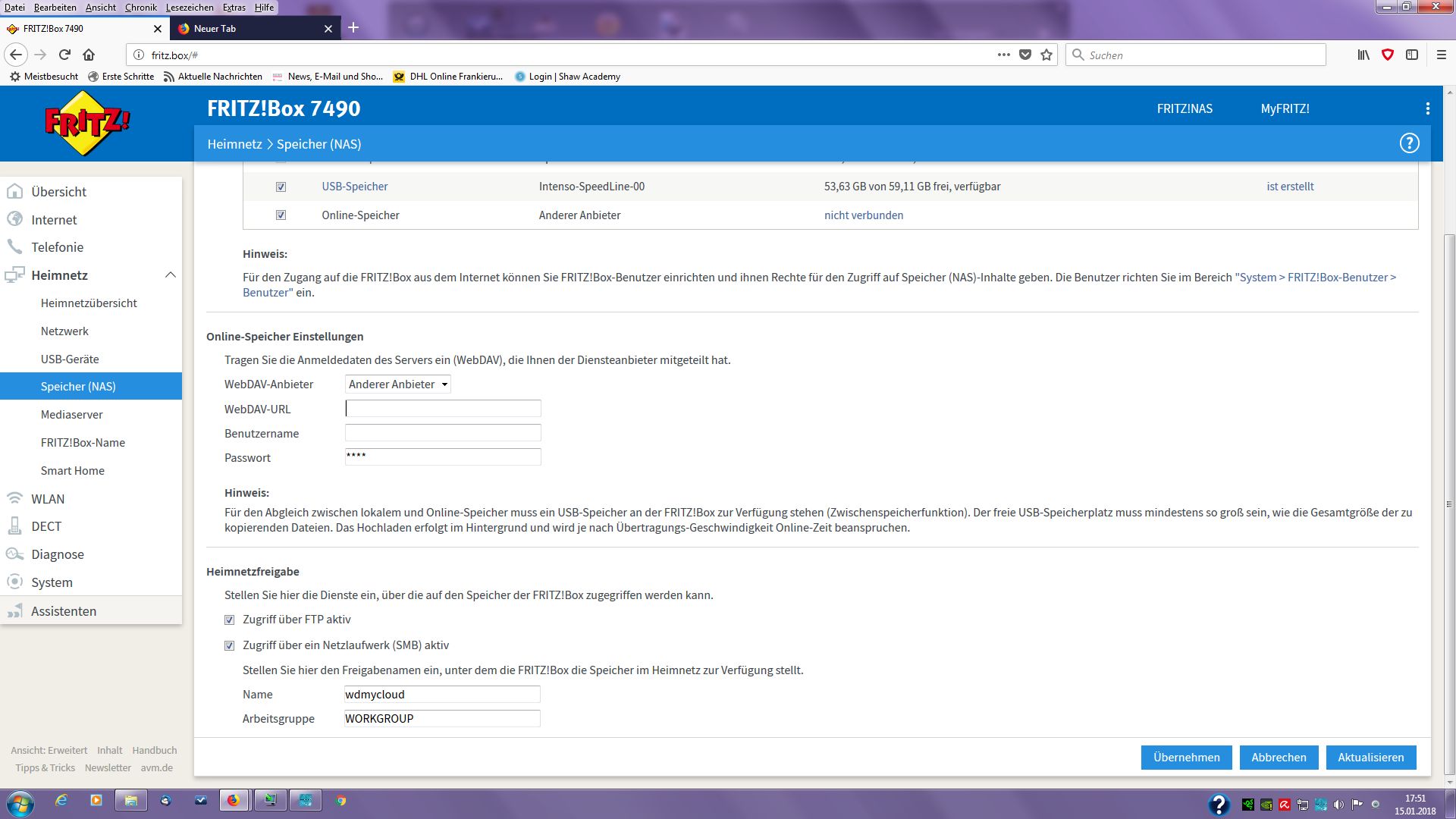Click the browser reload icon
This screenshot has width=1456, height=819.
pos(64,55)
